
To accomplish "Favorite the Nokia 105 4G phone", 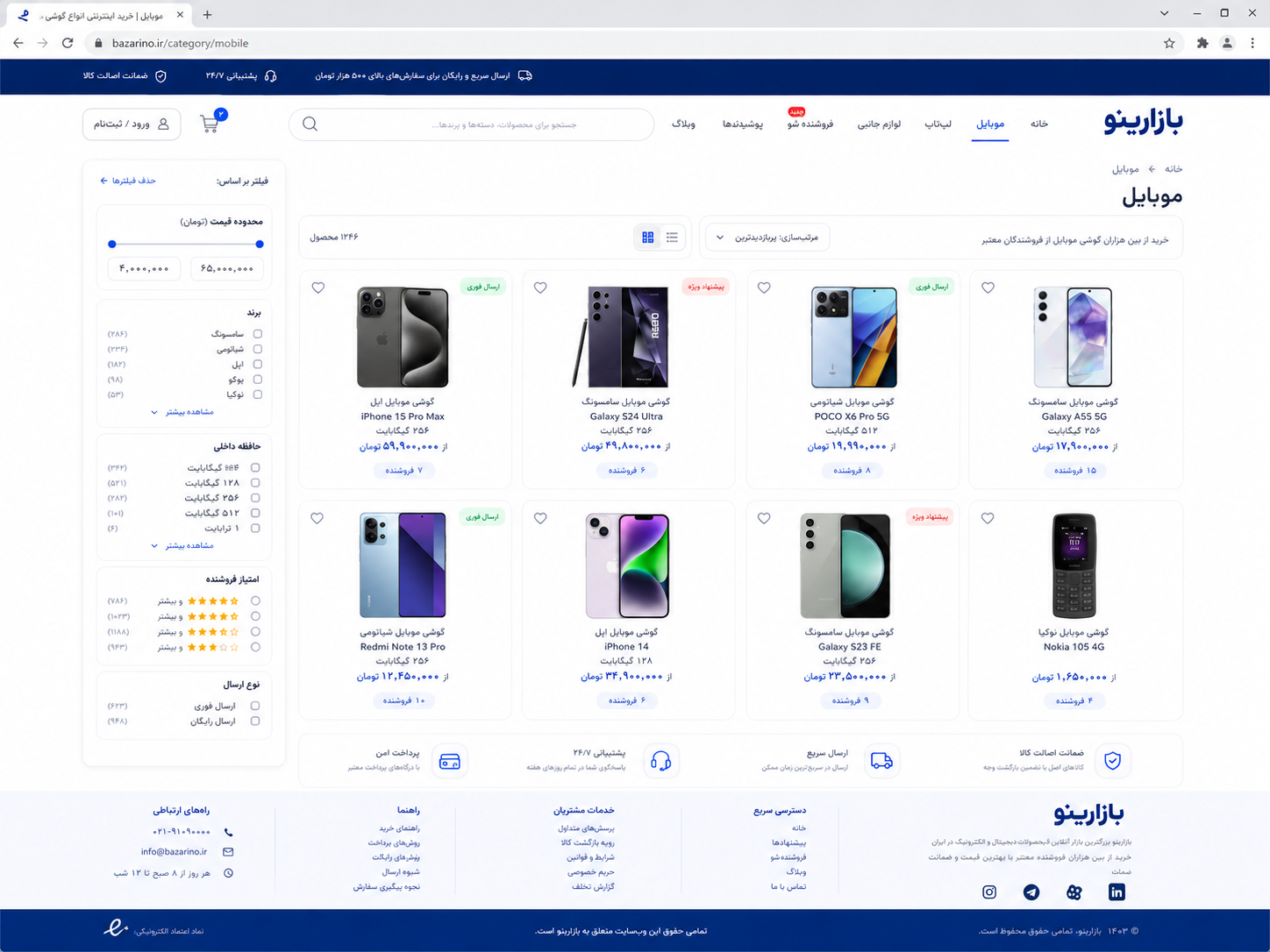I will click(988, 518).
